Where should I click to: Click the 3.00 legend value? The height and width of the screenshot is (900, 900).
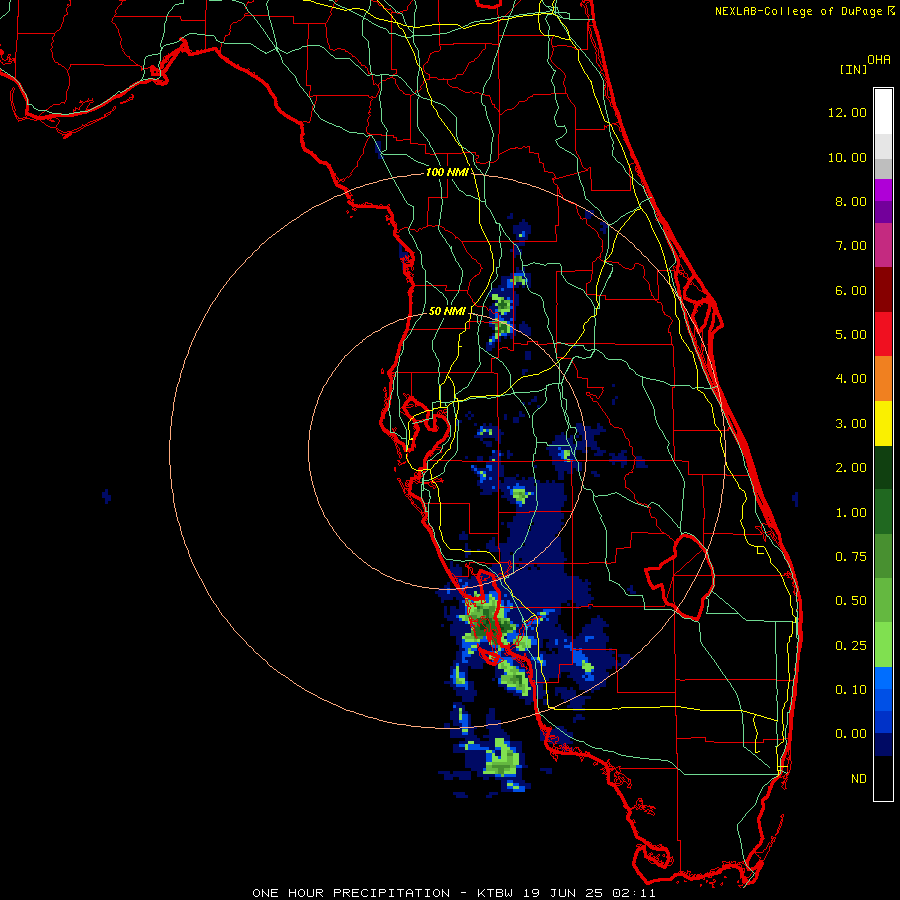click(x=851, y=424)
